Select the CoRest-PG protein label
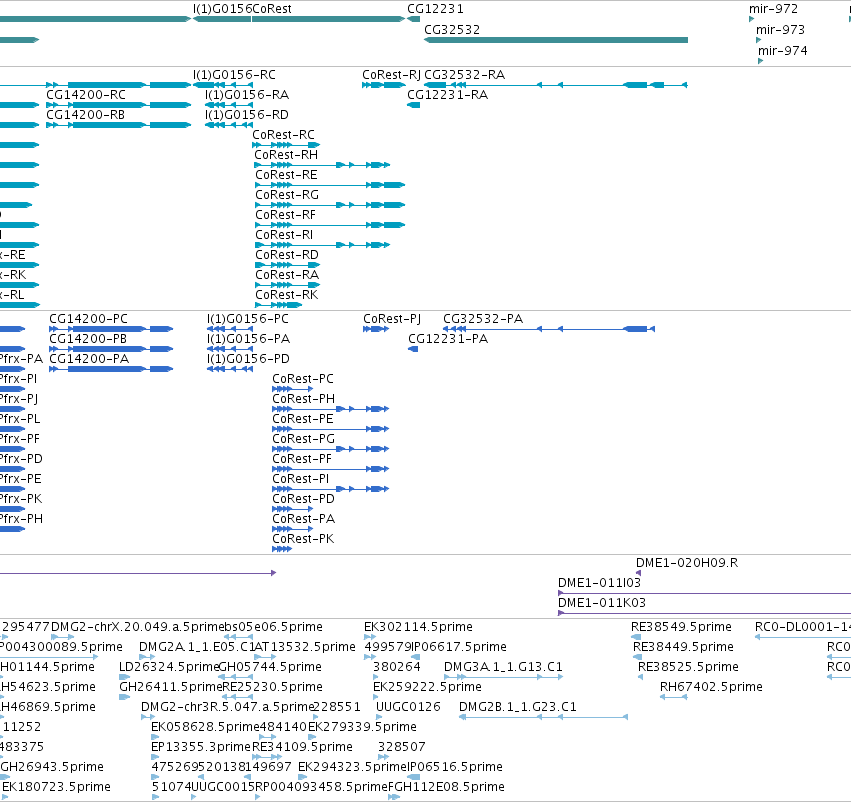The height and width of the screenshot is (802, 851). pos(303,439)
